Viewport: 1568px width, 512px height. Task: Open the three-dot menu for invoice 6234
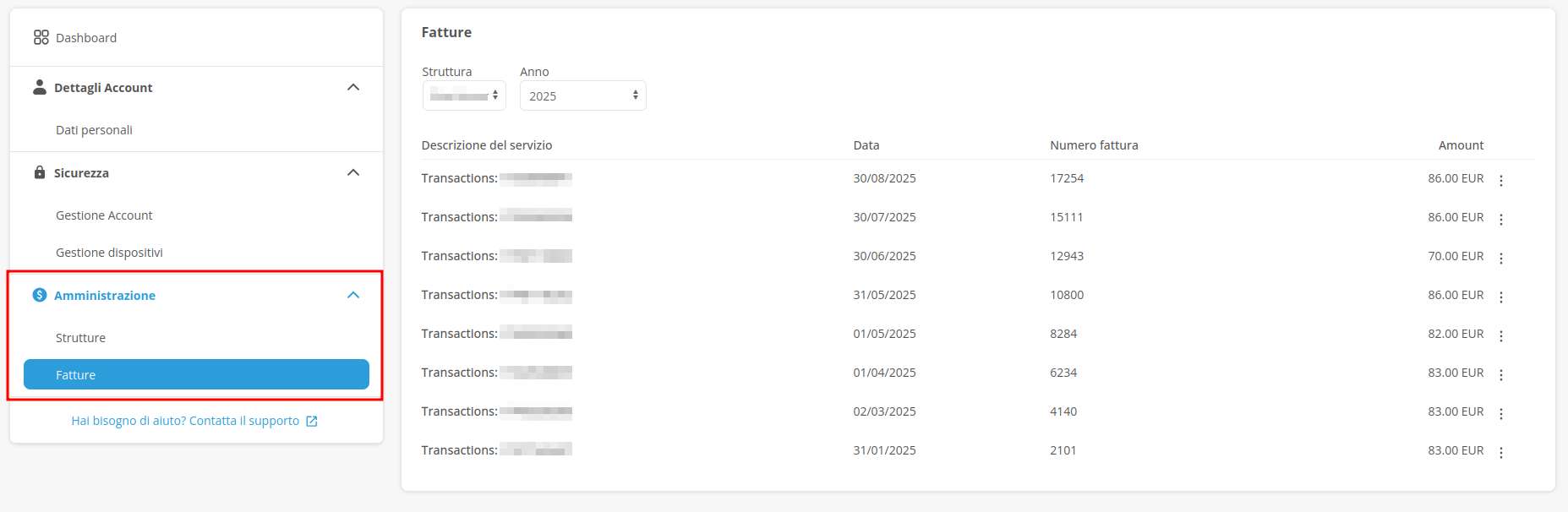[x=1500, y=374]
